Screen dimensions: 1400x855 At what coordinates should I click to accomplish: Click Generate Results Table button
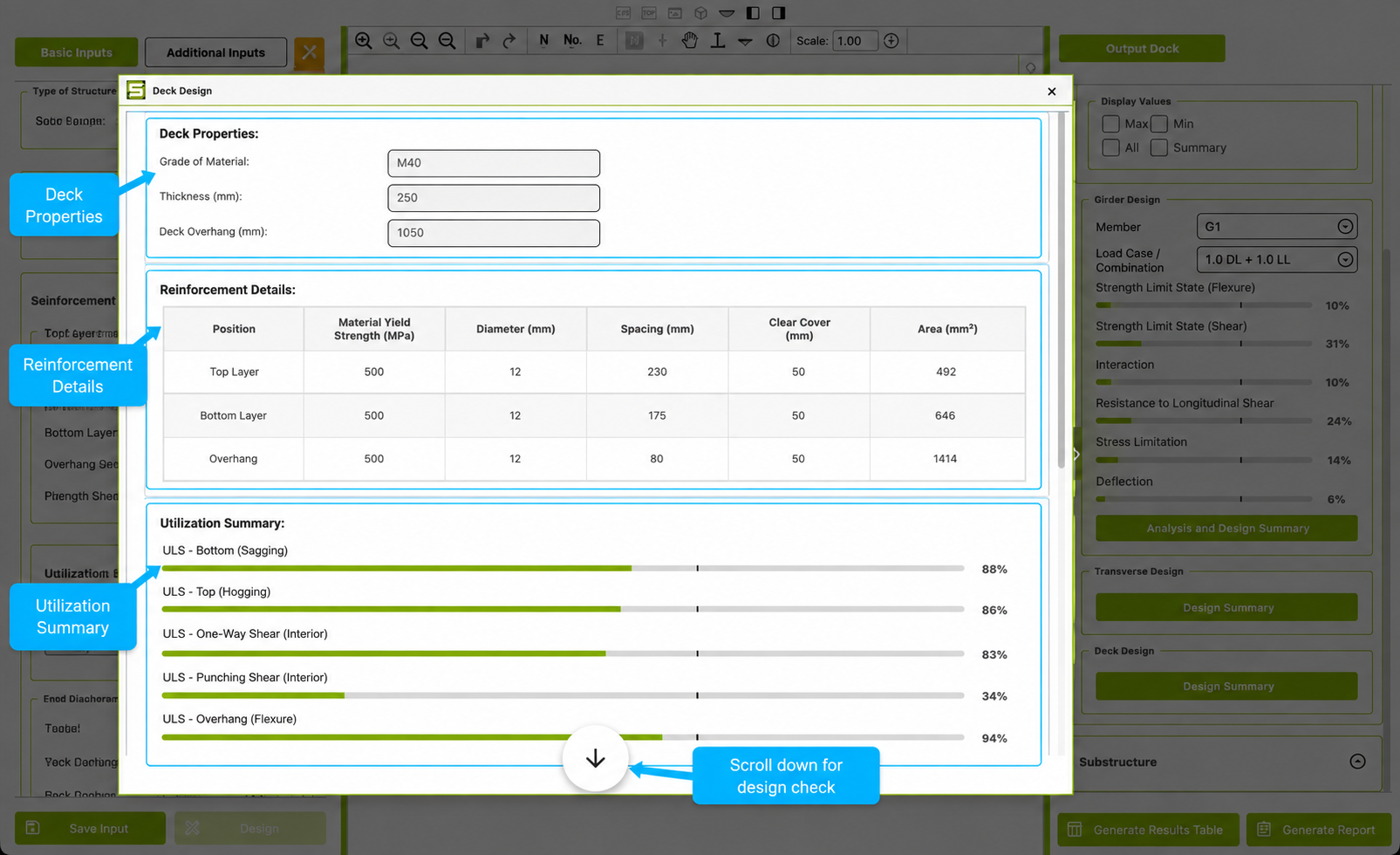pos(1148,830)
